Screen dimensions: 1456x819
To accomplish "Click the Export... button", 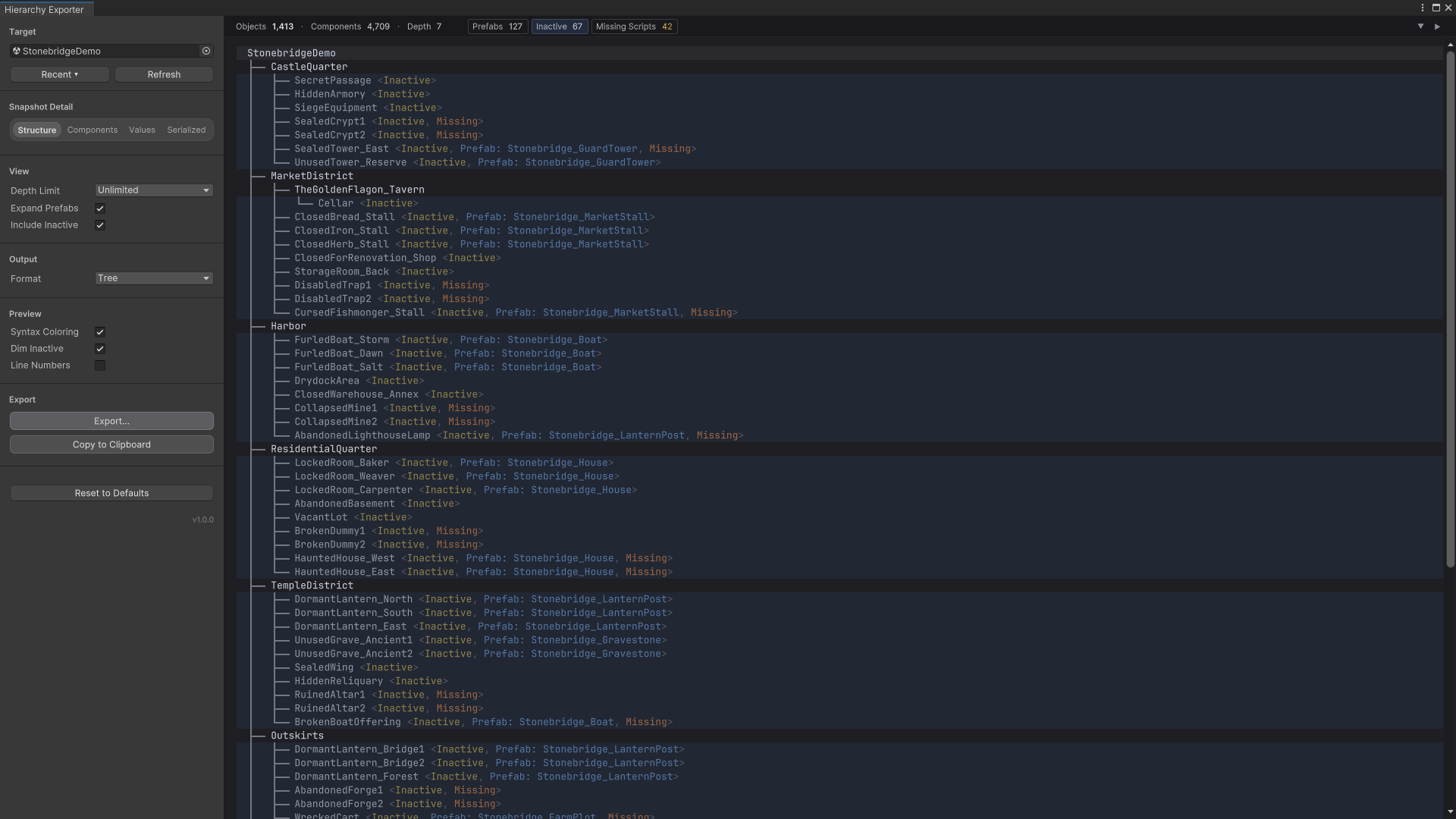I will [111, 421].
